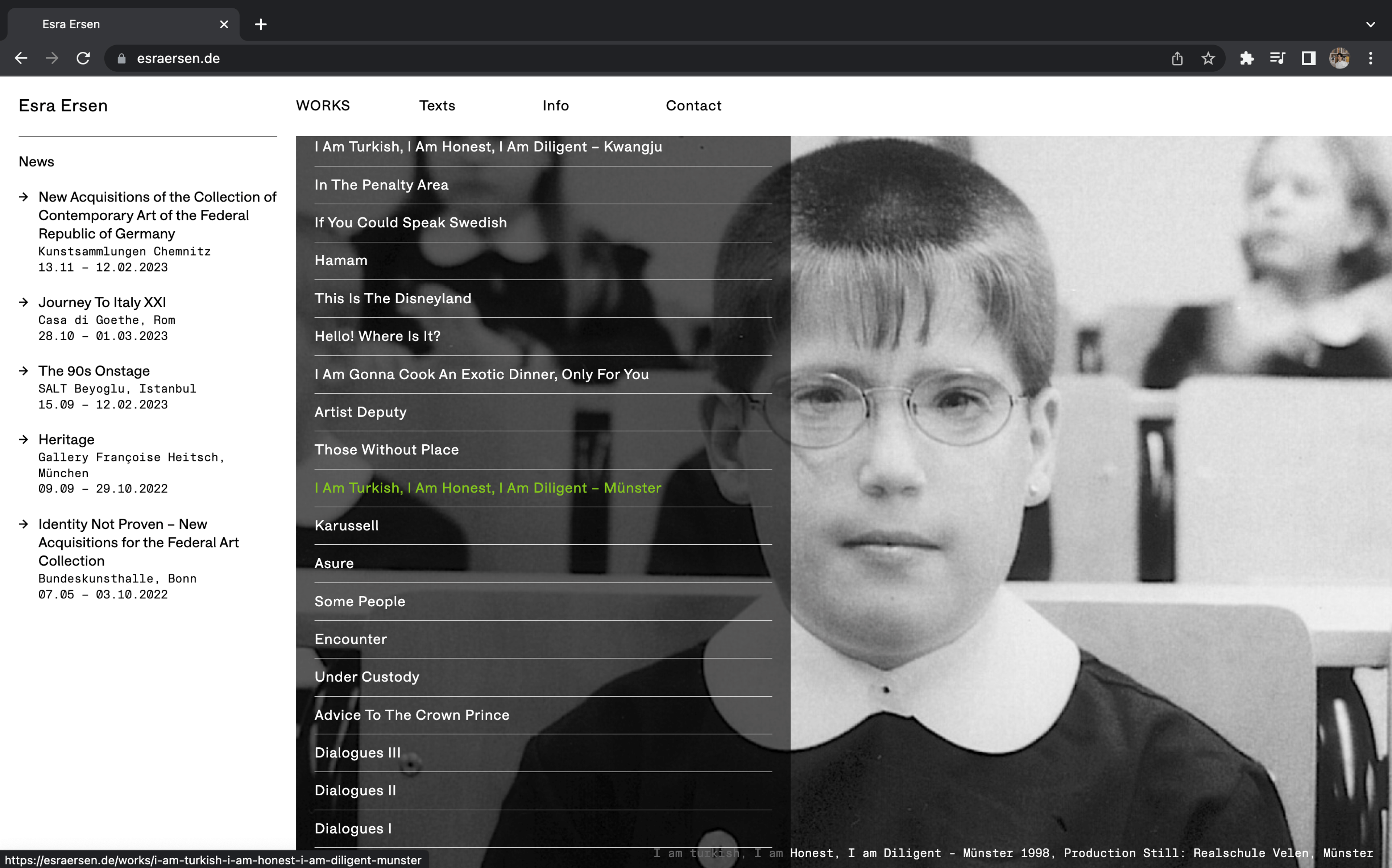The image size is (1392, 868).
Task: Click the Münster 1998 production still caption
Action: click(x=1013, y=853)
